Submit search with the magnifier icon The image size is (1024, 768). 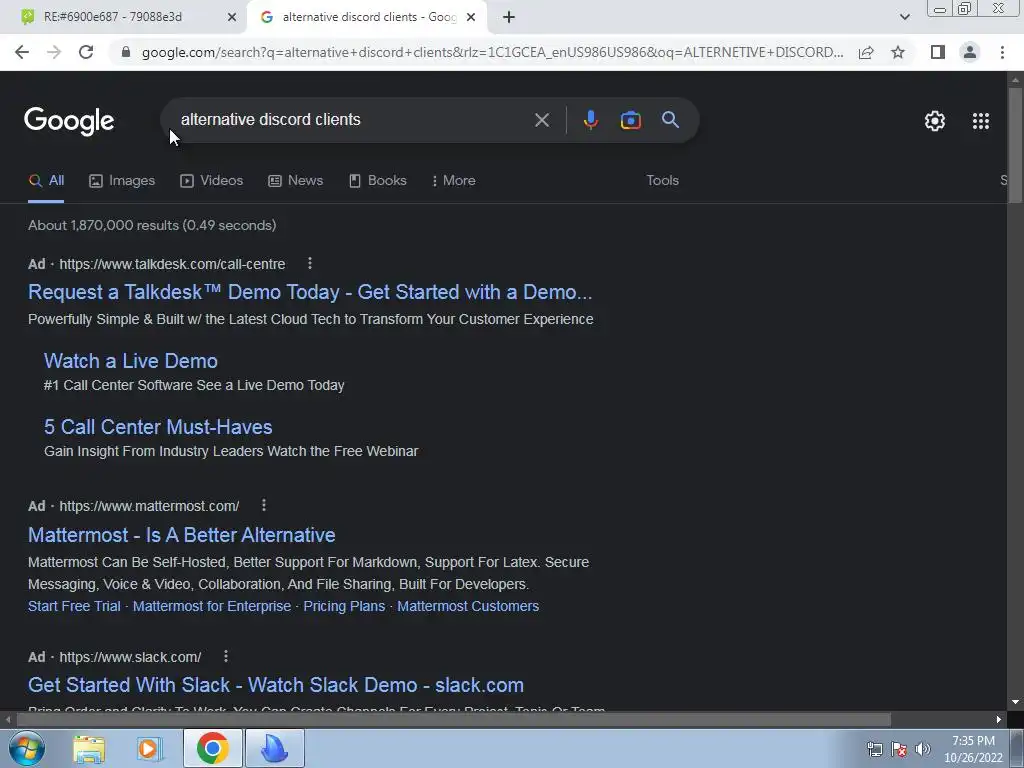point(670,120)
